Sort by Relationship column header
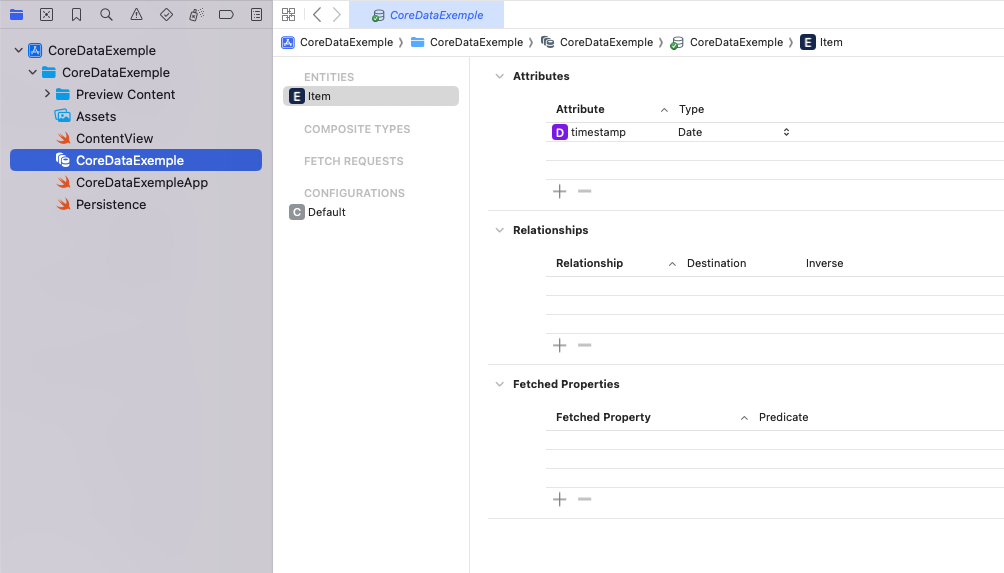The image size is (1004, 573). (x=589, y=263)
